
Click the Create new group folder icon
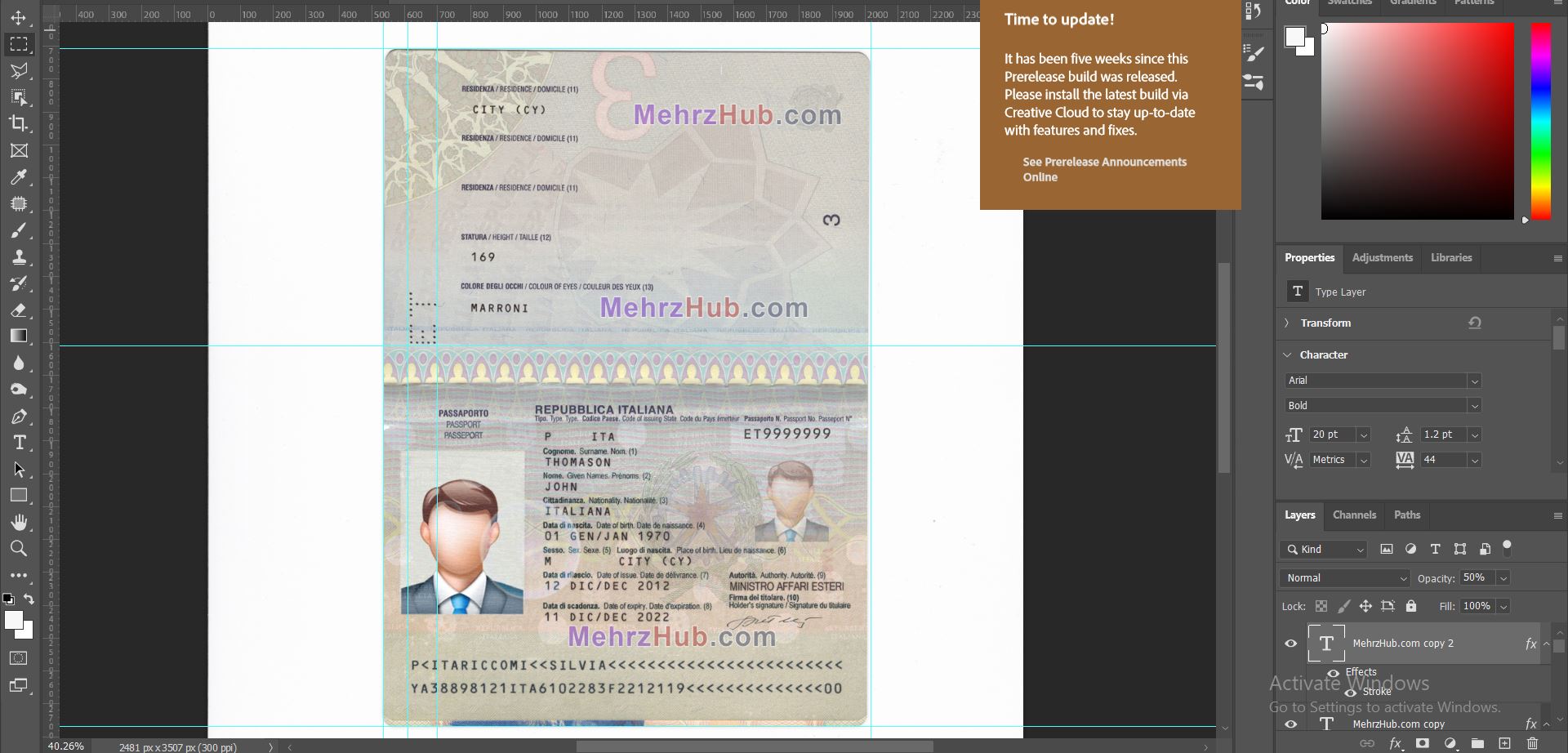[1477, 743]
